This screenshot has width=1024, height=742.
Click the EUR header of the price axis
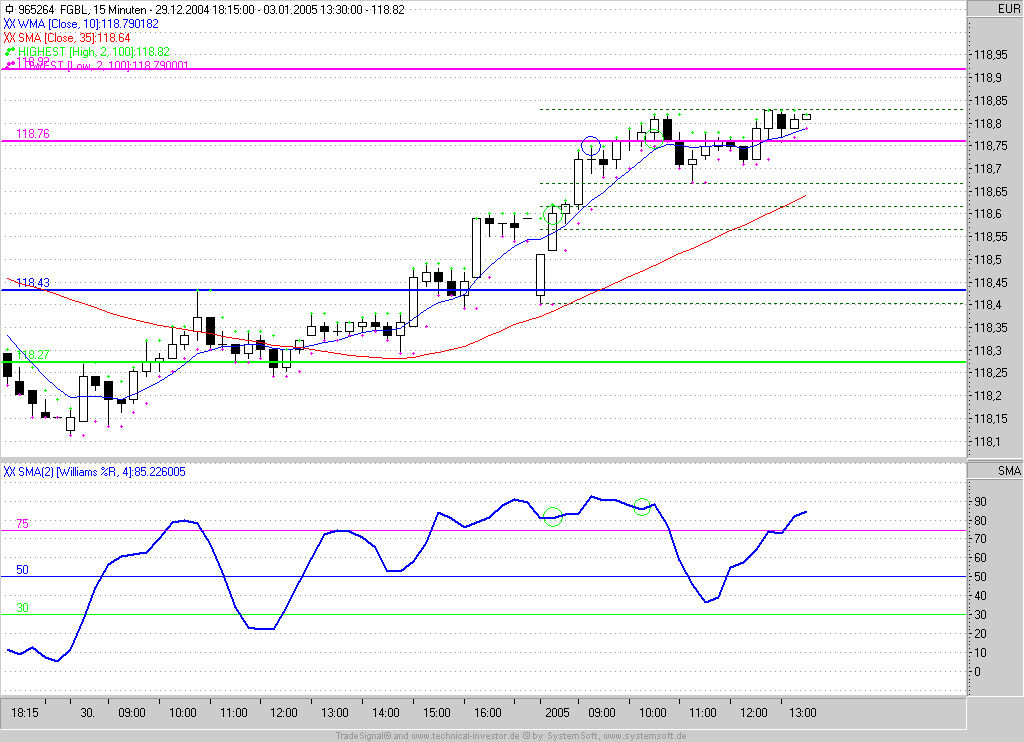coord(1008,8)
